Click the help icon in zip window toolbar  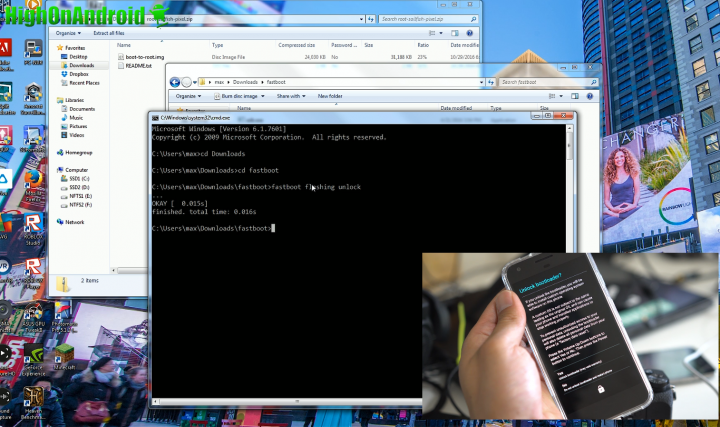(x=471, y=32)
